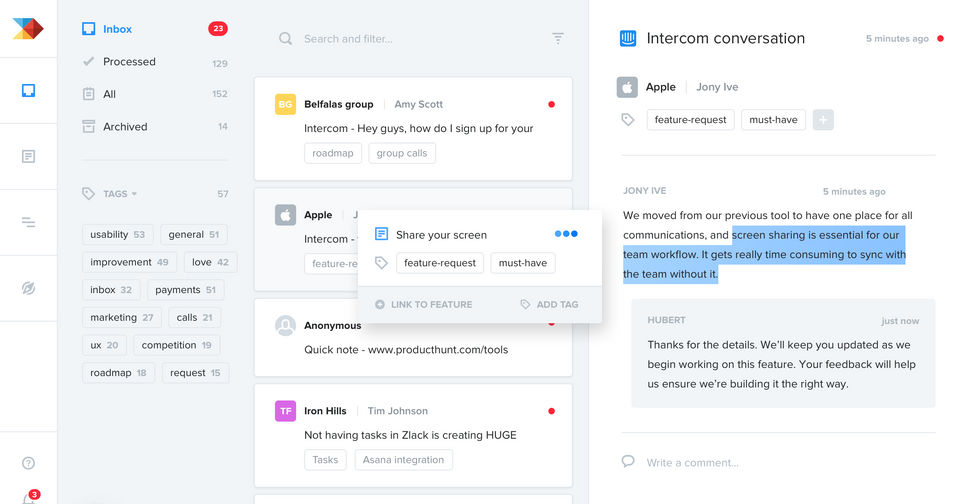Screen dimensions: 960x504
Task: Click the Intercom conversation icon
Action: (x=628, y=38)
